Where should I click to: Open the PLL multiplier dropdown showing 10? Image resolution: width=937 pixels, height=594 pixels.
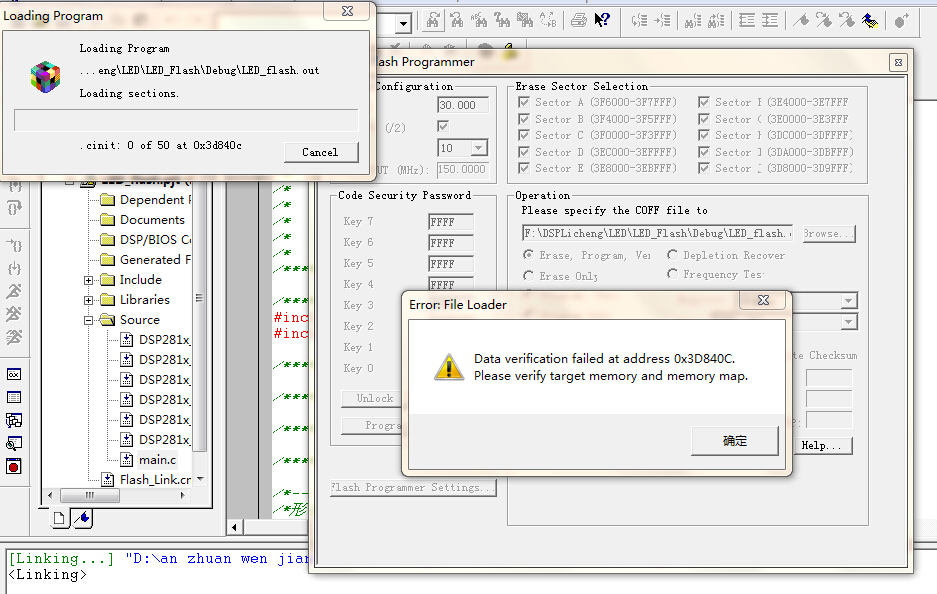coord(479,148)
